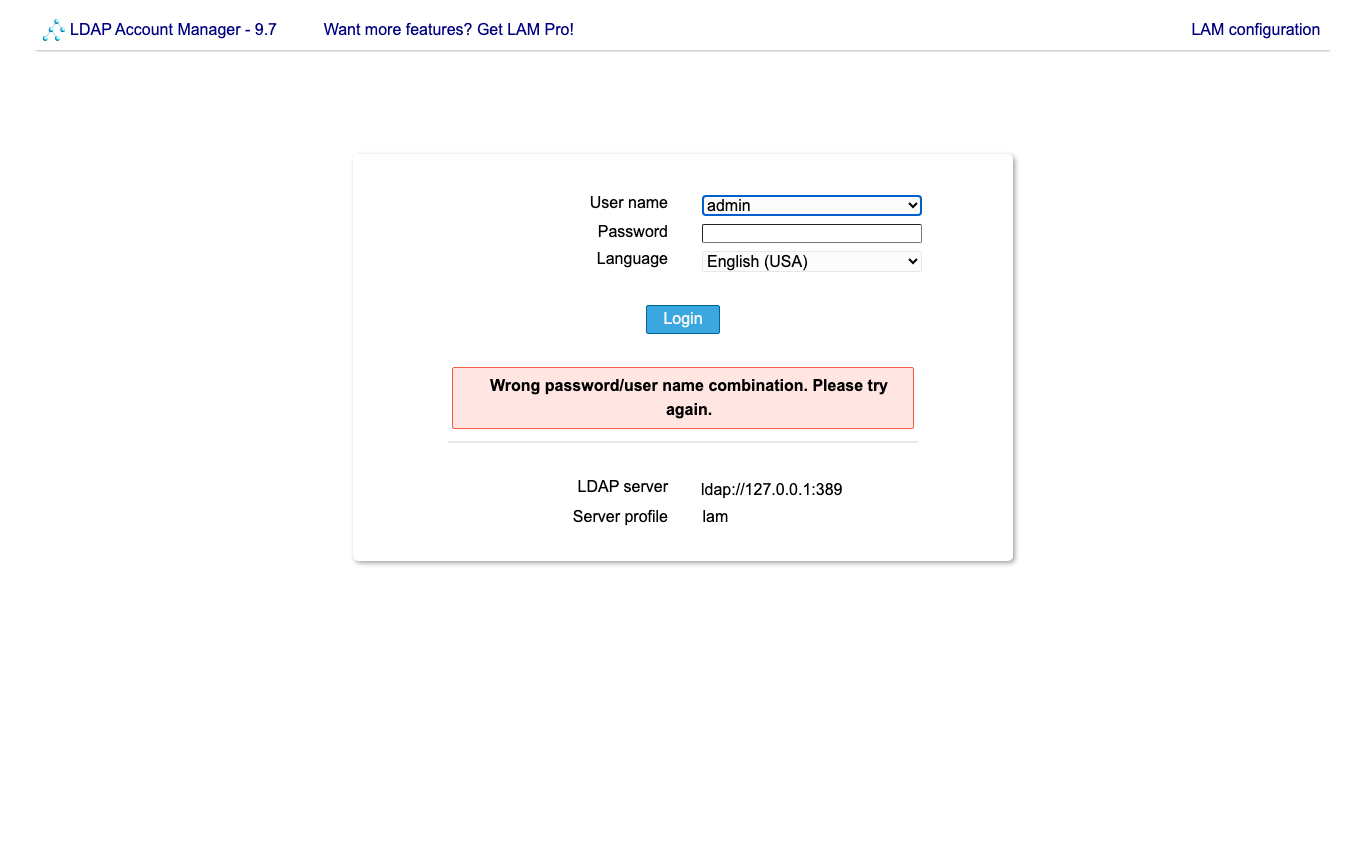This screenshot has height=860, width=1366.
Task: Expand the User name dropdown
Action: tap(812, 205)
